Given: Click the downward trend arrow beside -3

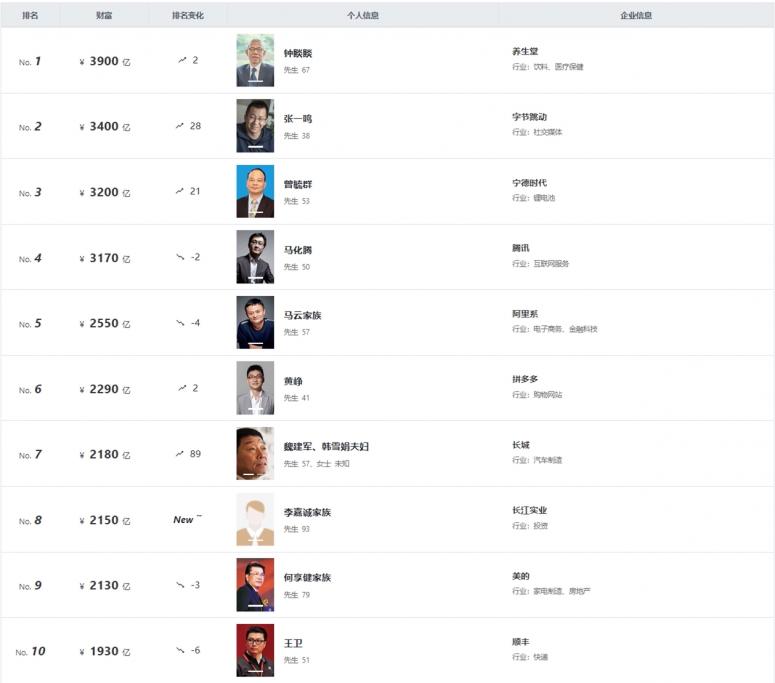Looking at the screenshot, I should [180, 585].
